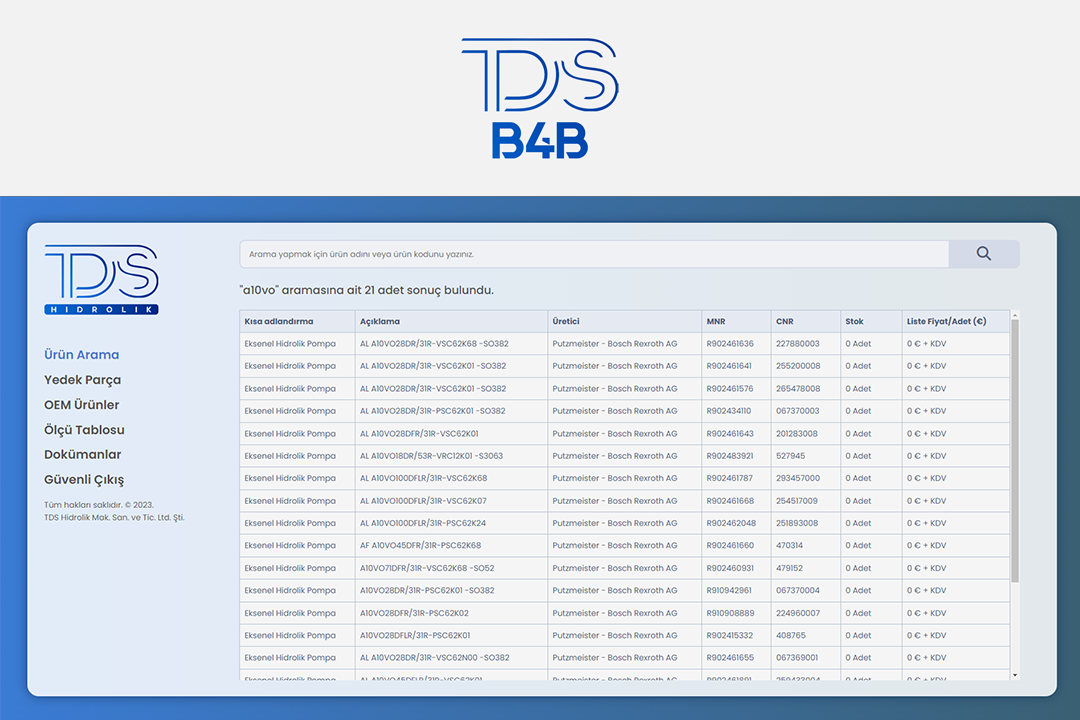This screenshot has width=1080, height=720.
Task: Select product AF A10VO45DFR/31R-PSC62K68
Action: [x=420, y=546]
